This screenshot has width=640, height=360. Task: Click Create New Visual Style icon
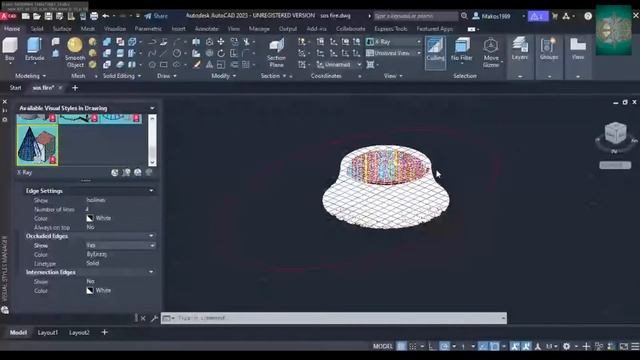pyautogui.click(x=115, y=173)
